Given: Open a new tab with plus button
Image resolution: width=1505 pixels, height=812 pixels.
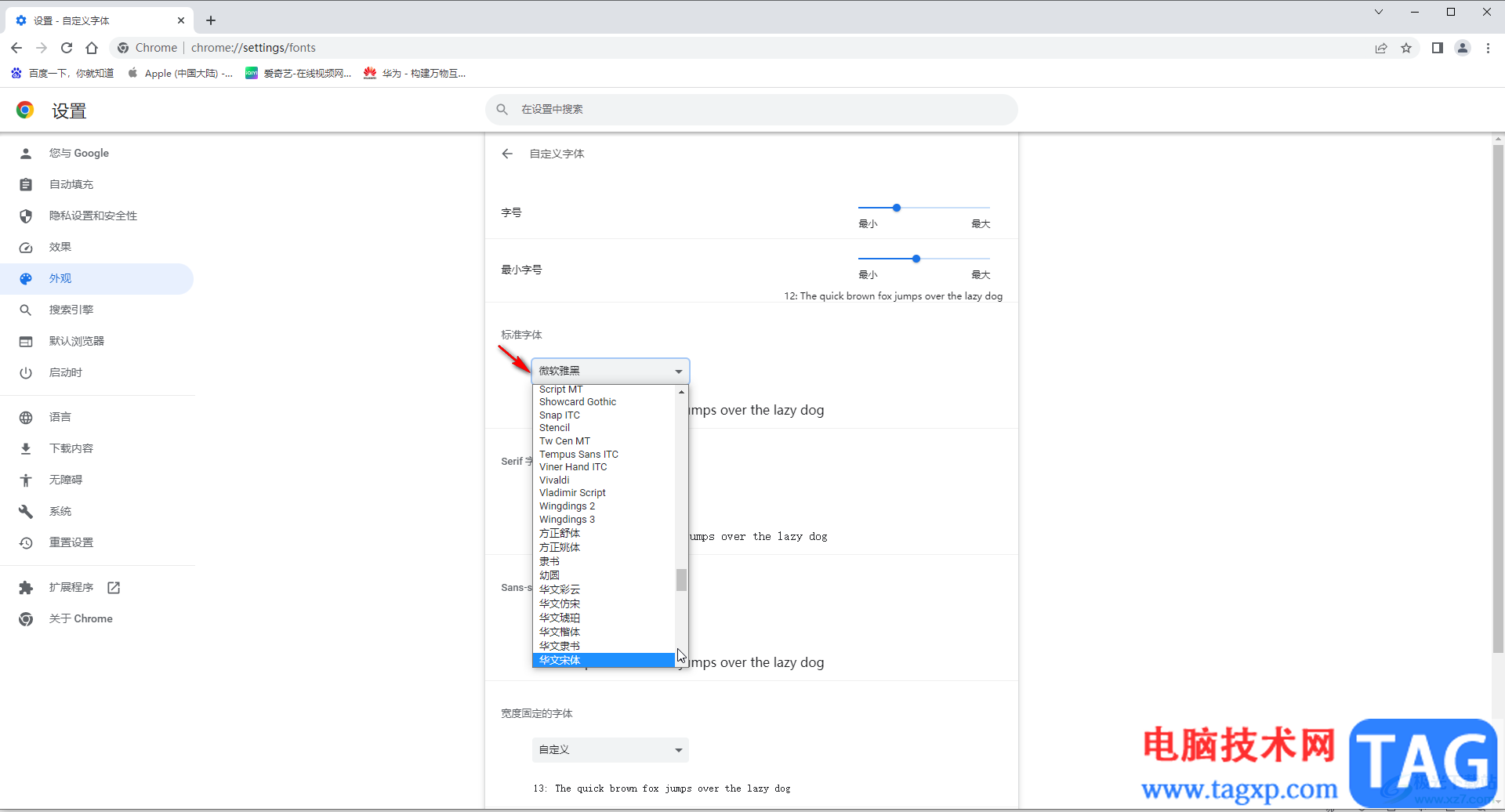Looking at the screenshot, I should pyautogui.click(x=211, y=20).
